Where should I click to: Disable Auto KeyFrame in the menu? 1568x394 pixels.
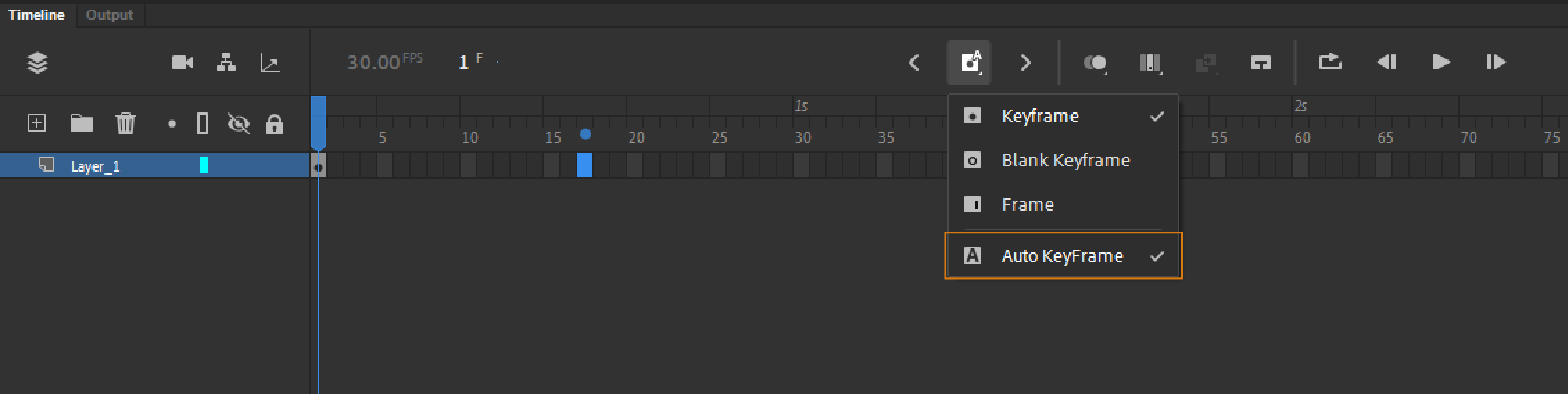point(1062,256)
